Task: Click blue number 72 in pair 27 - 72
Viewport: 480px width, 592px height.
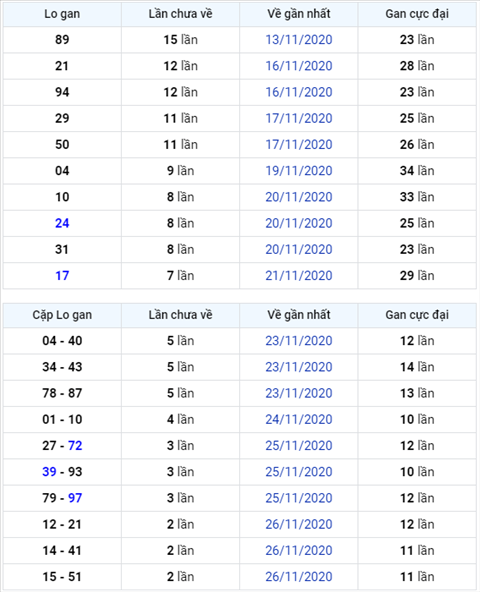Action: click(75, 446)
